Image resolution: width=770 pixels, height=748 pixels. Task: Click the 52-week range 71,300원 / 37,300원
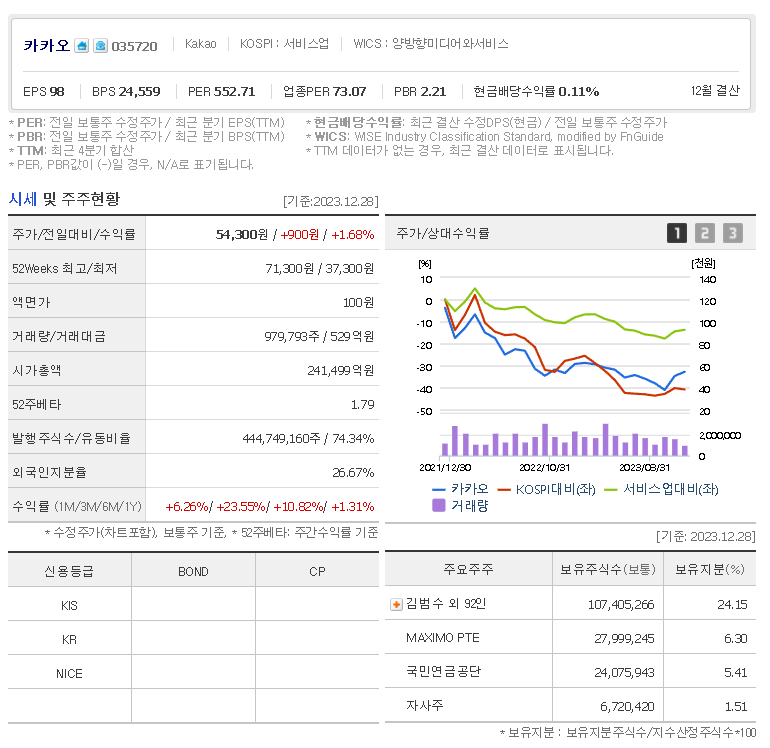click(319, 269)
